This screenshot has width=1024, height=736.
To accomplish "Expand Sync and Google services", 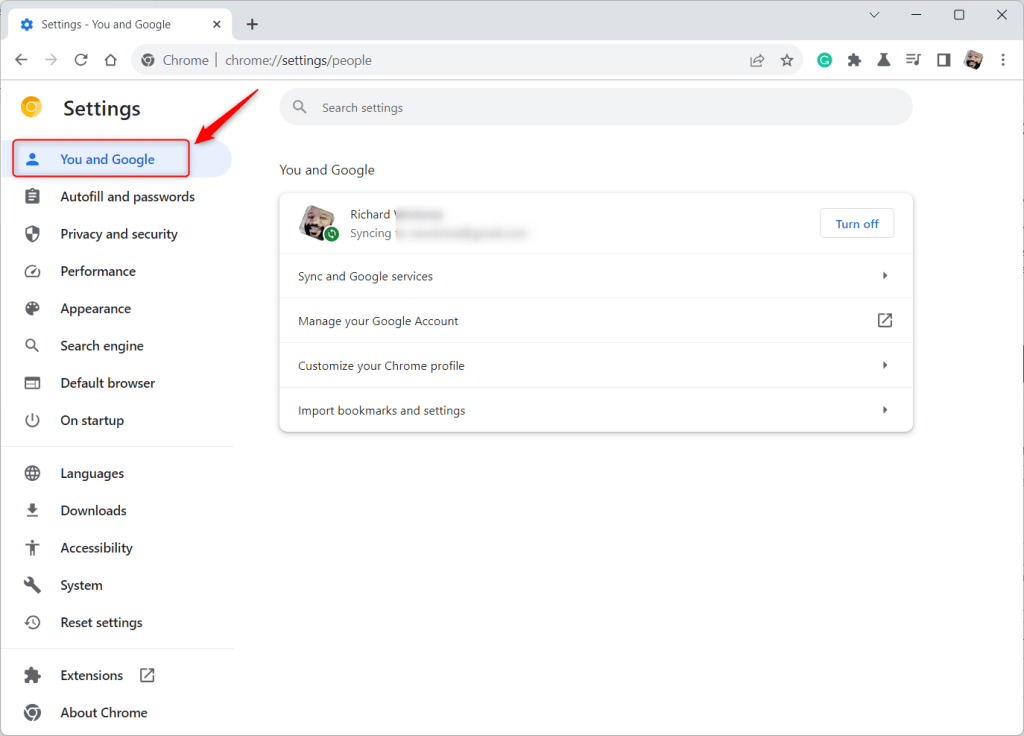I will tap(595, 276).
